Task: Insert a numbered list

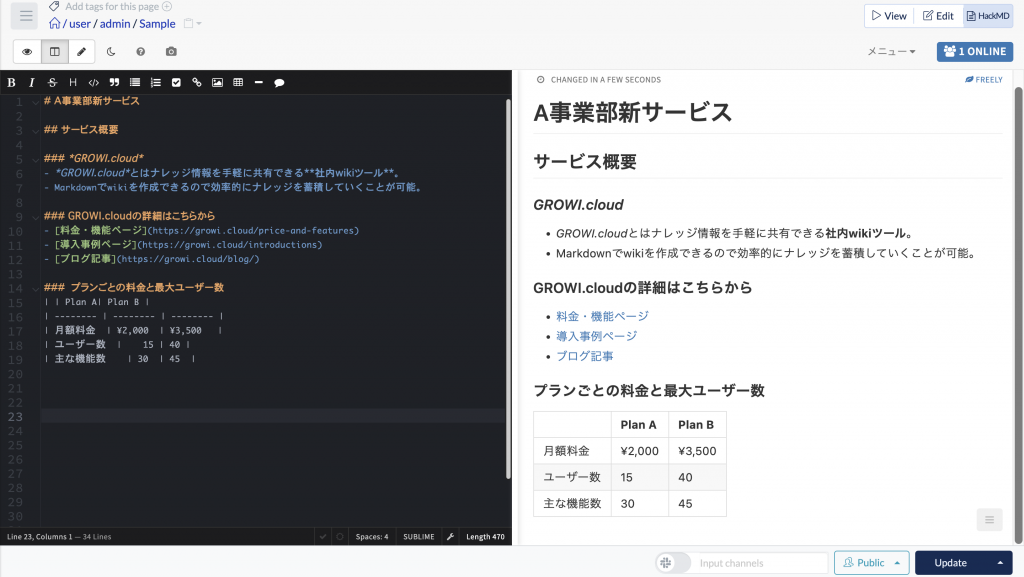Action: tap(155, 82)
